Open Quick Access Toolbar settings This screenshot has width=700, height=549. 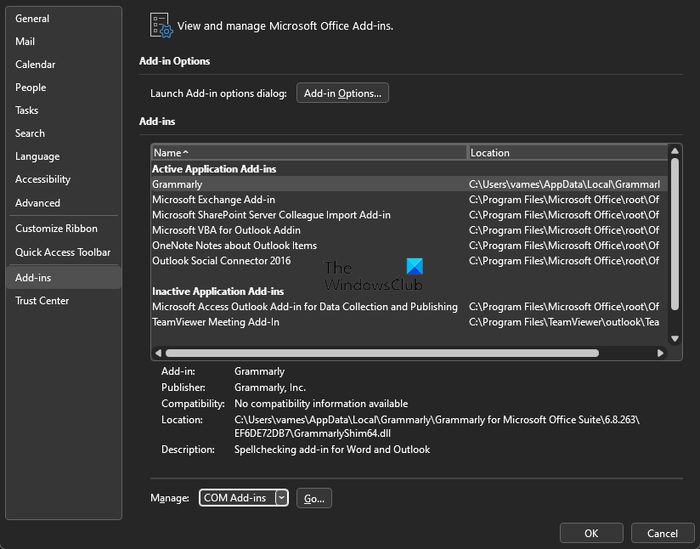pyautogui.click(x=63, y=252)
